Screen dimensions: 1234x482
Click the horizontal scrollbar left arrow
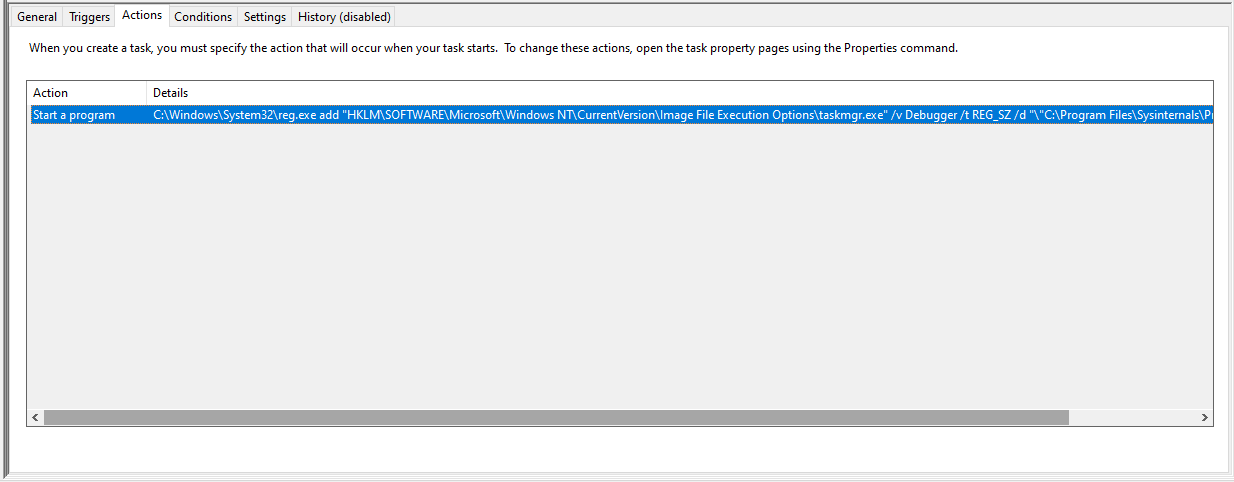tap(35, 417)
